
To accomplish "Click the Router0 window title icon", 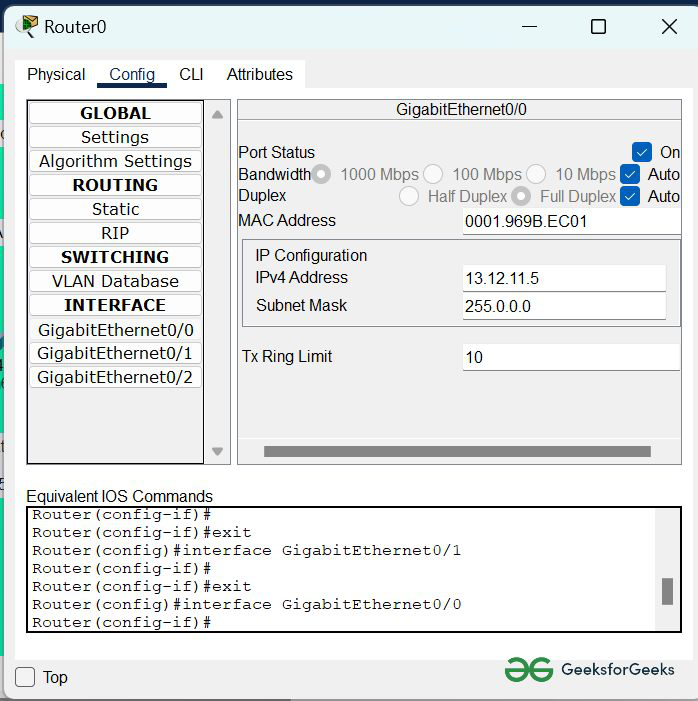I will [x=27, y=26].
